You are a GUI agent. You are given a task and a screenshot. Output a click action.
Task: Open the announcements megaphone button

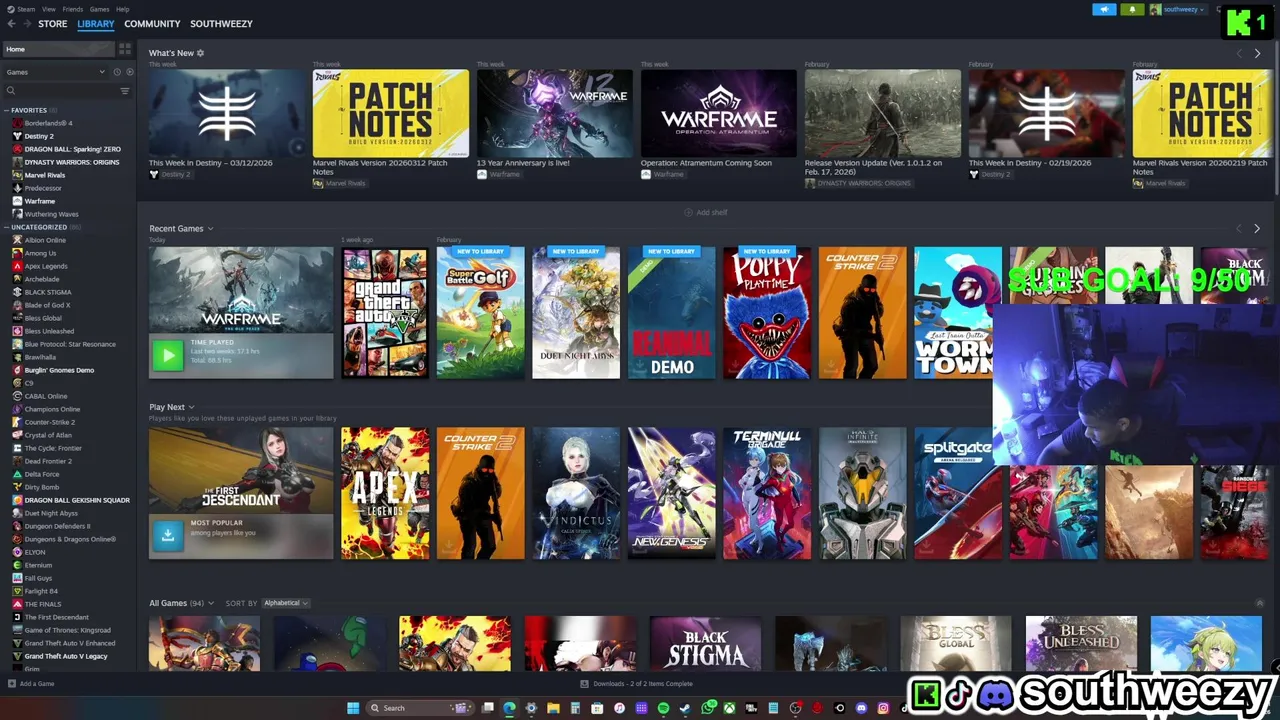tap(1104, 9)
